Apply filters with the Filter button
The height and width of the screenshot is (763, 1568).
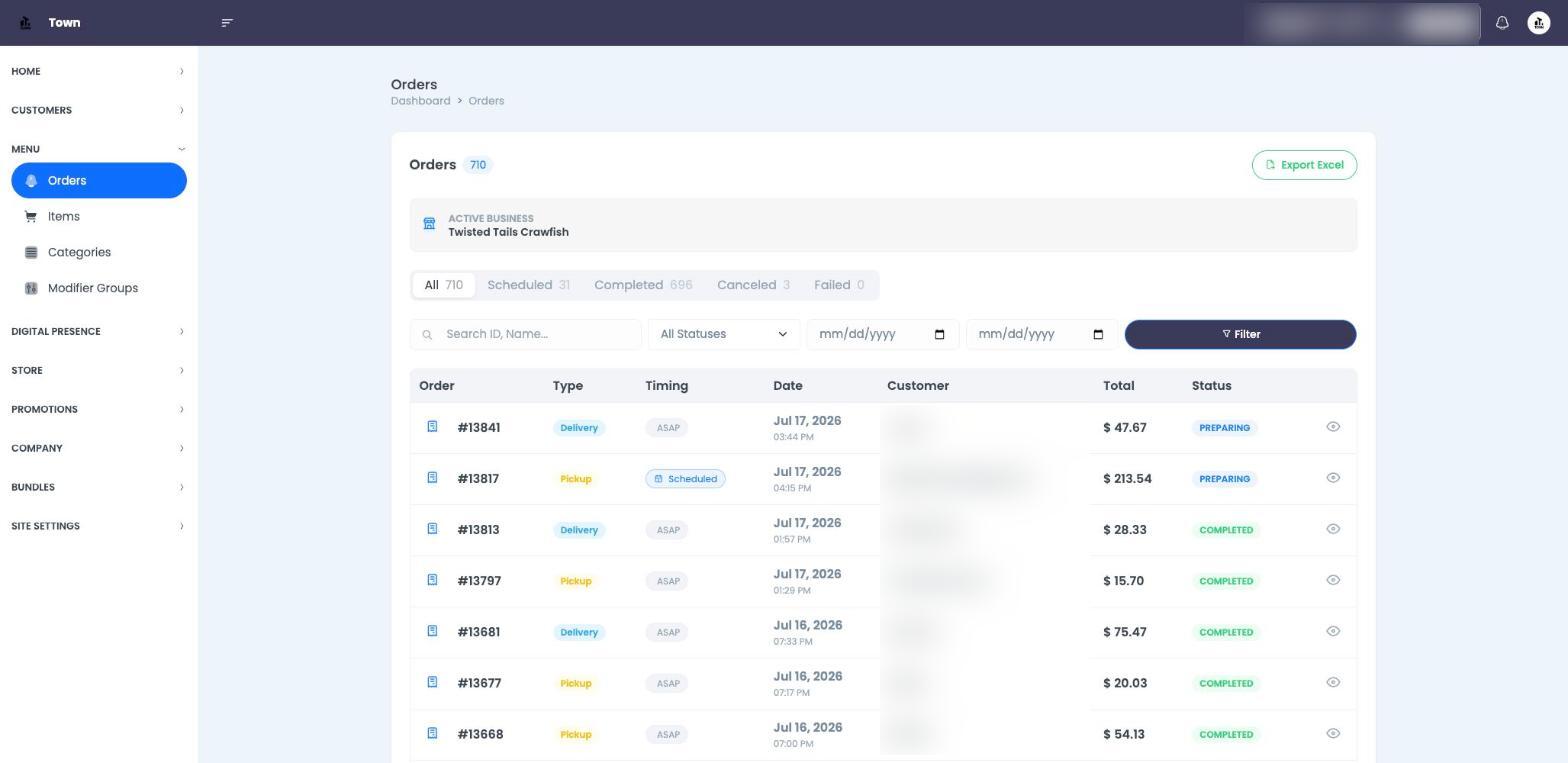[1240, 334]
